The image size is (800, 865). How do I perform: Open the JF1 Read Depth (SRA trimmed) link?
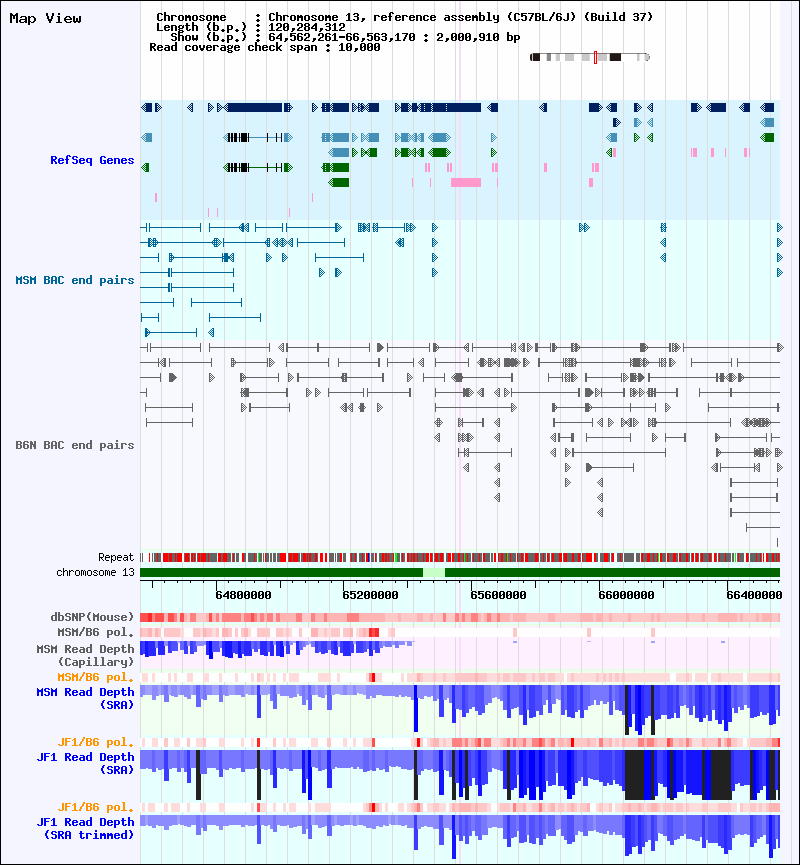[x=86, y=829]
